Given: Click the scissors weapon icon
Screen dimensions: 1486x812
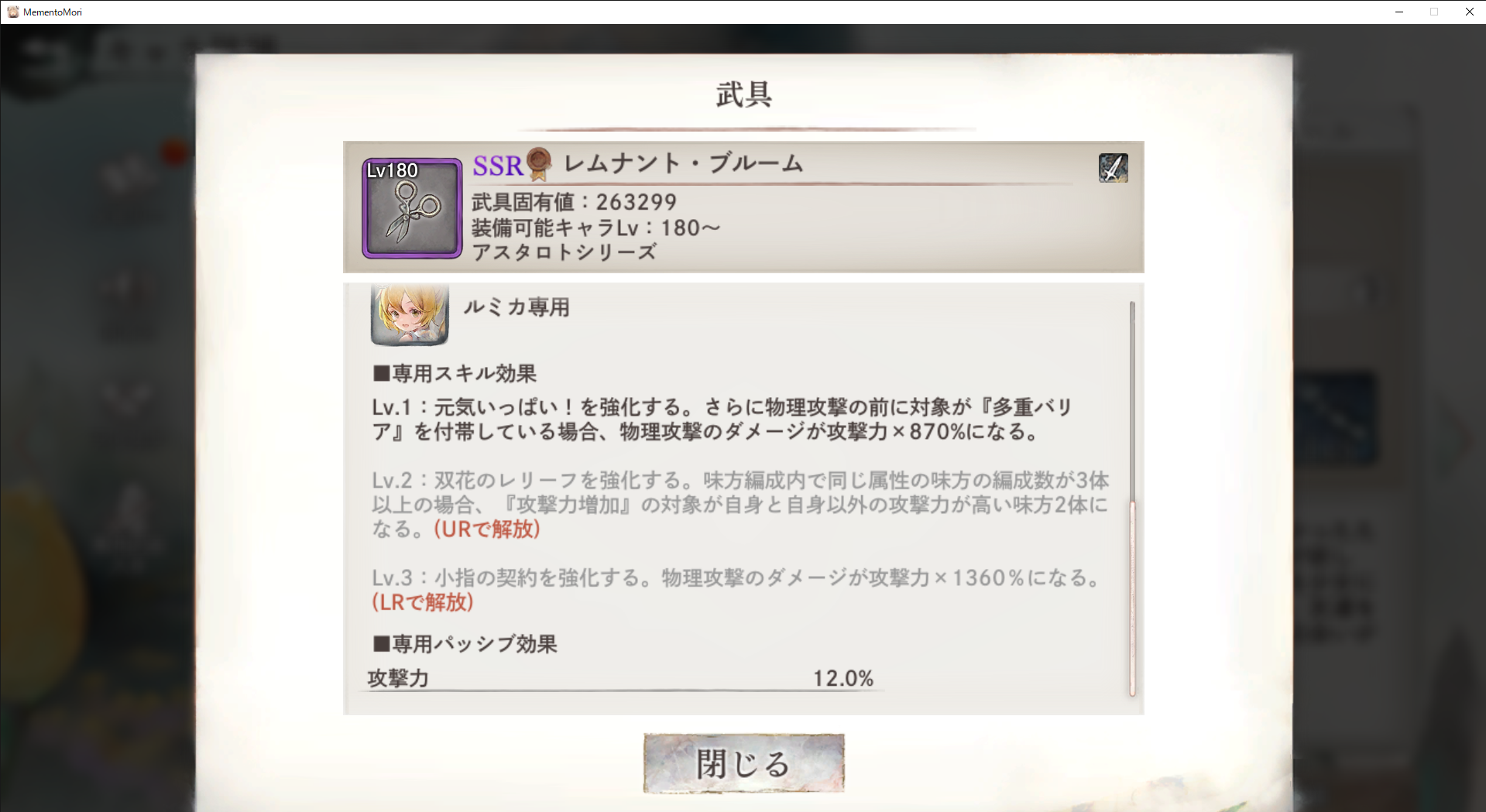Looking at the screenshot, I should (412, 208).
